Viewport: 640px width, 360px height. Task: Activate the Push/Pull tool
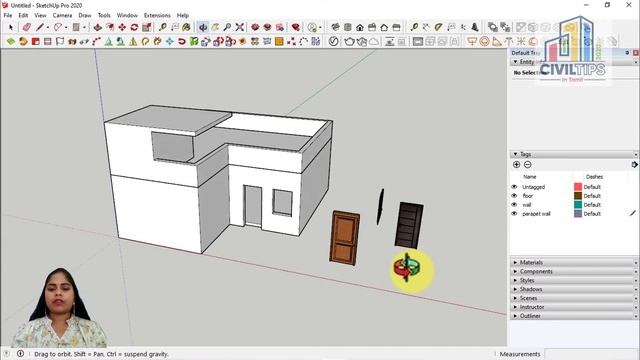98,27
